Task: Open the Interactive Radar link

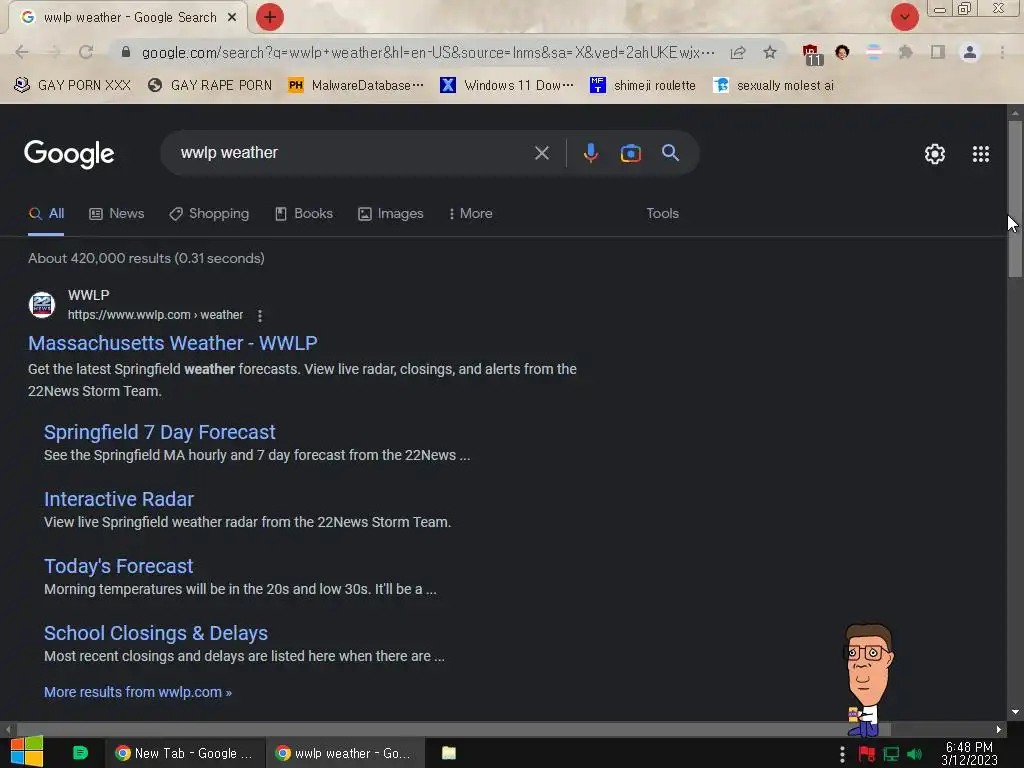Action: click(x=119, y=500)
